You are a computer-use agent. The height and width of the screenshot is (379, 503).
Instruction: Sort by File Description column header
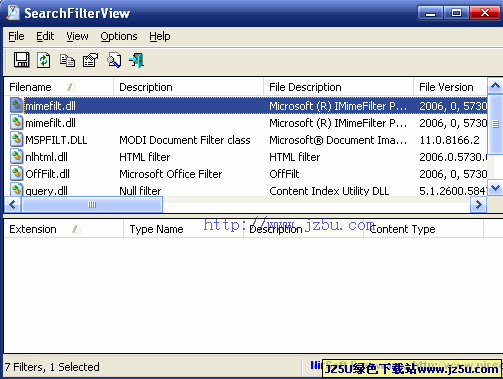(338, 87)
